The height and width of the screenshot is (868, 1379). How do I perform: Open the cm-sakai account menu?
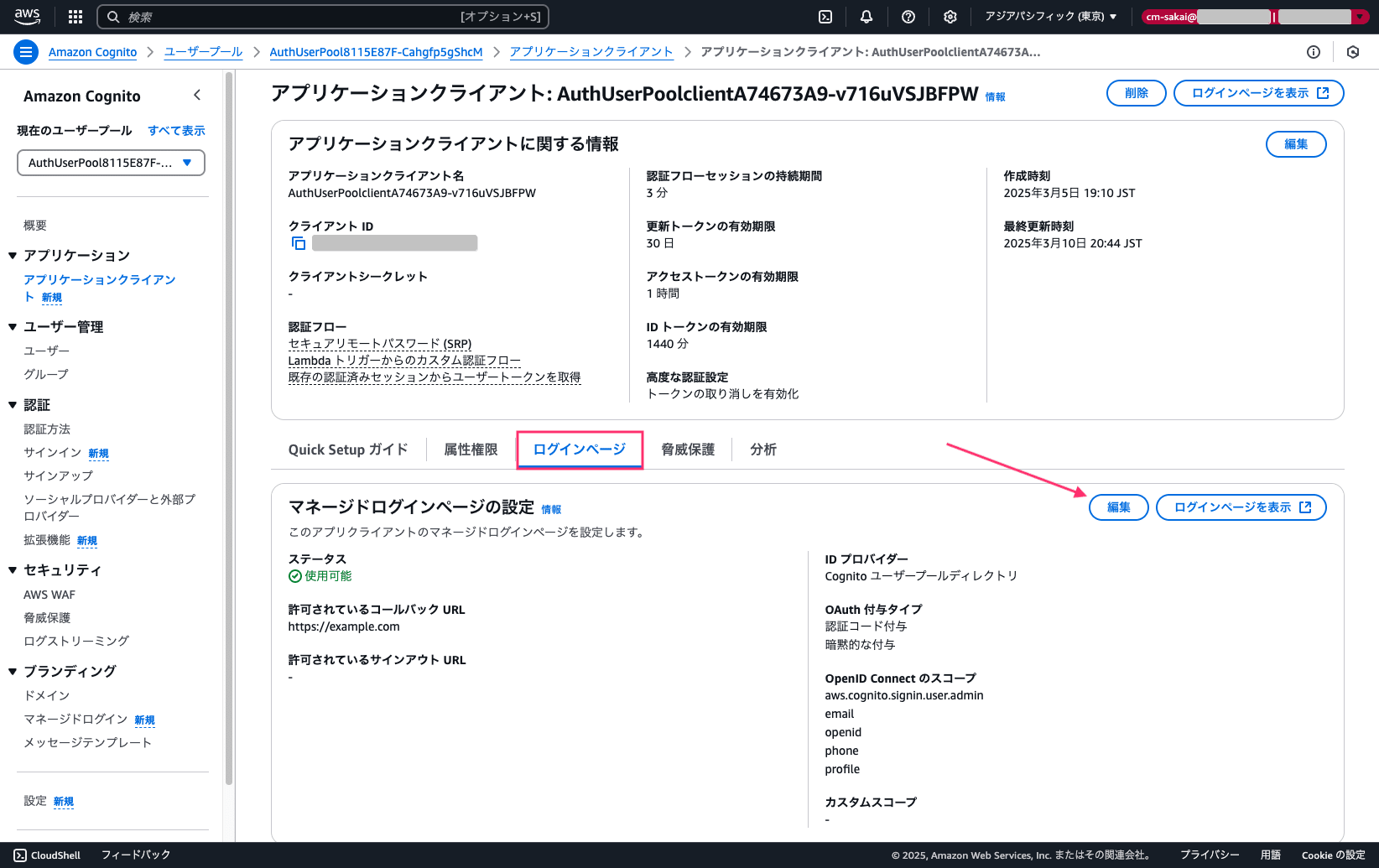(1254, 17)
